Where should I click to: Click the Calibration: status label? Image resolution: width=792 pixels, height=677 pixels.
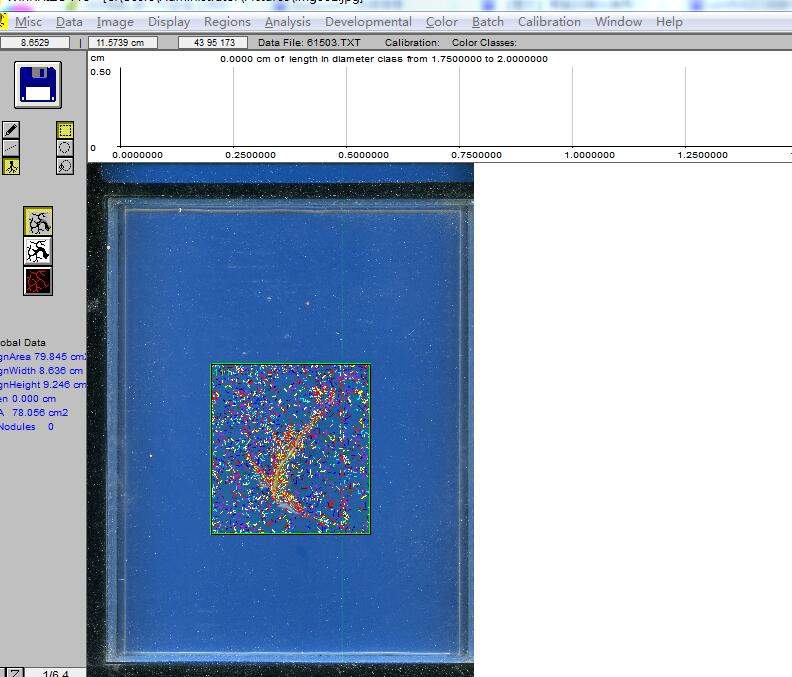(x=412, y=43)
